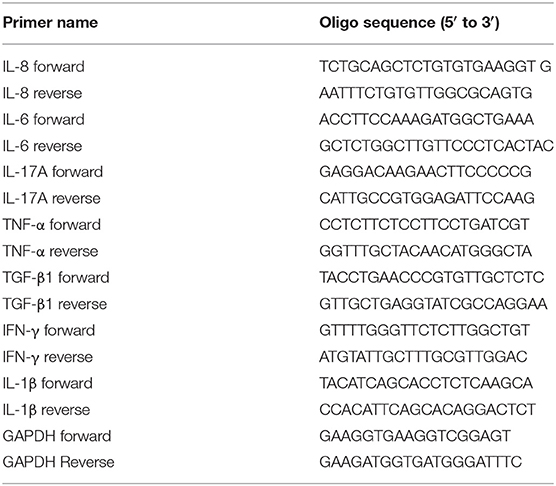Click the TNF-α reverse sequence GGTTTGCTACAACATGGGCTA
Screen dimensions: 556x486
[426, 251]
